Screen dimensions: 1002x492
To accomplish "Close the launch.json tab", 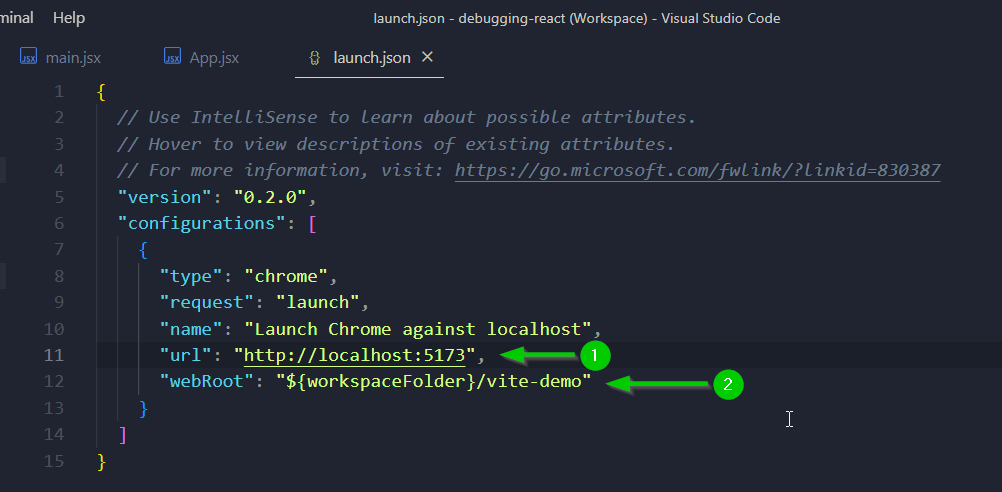I will click(428, 57).
